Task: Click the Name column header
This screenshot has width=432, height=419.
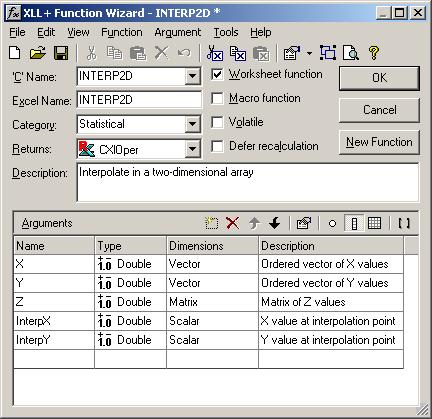Action: [x=54, y=246]
